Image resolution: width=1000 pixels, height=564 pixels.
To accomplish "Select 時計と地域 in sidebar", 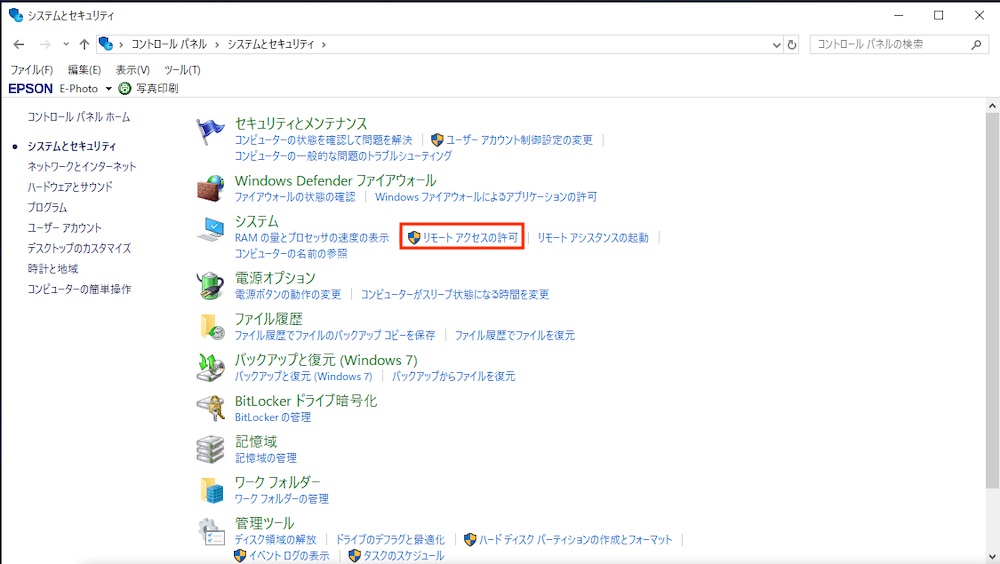I will point(52,269).
